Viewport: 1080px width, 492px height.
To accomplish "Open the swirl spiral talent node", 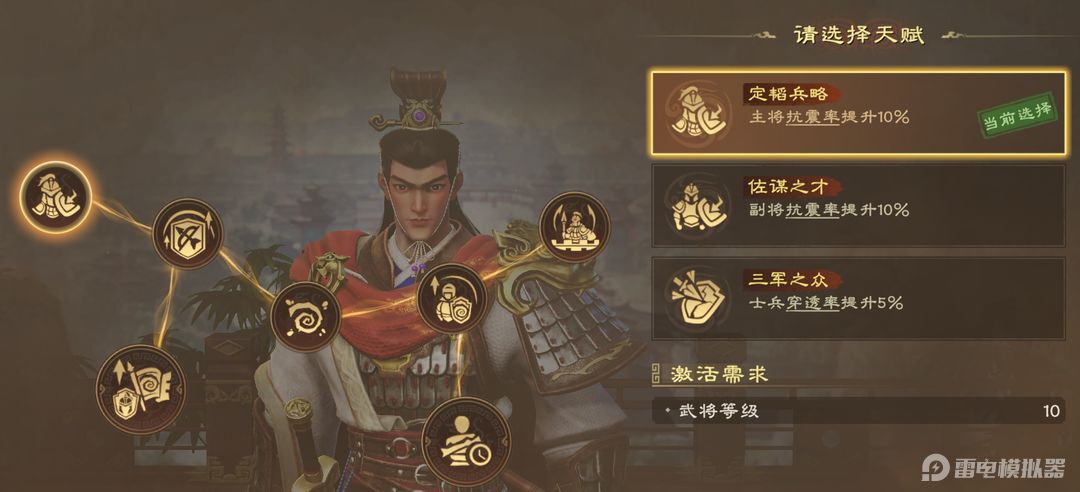I will [305, 317].
